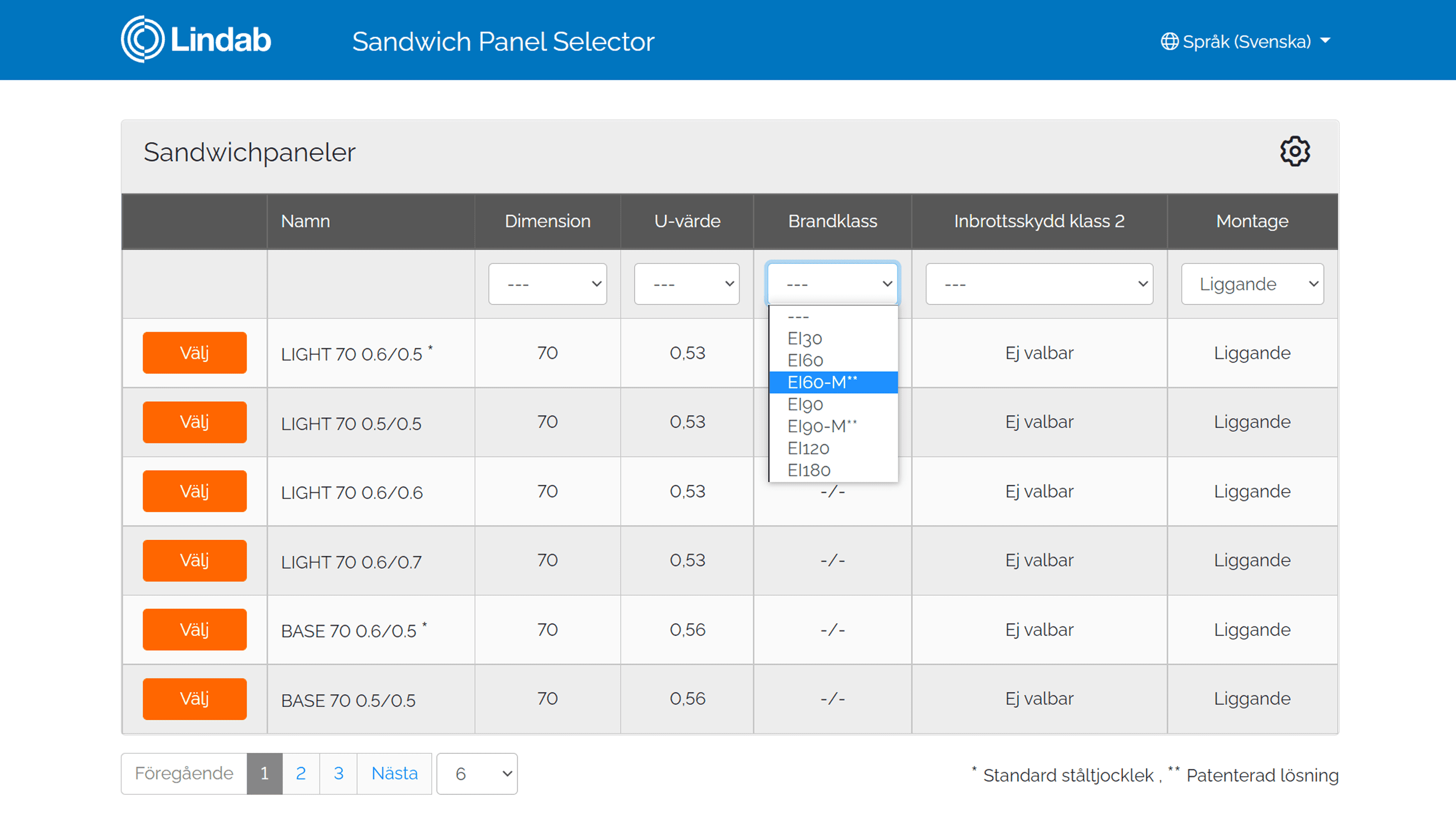Pick EI90 from the open list

[x=805, y=404]
